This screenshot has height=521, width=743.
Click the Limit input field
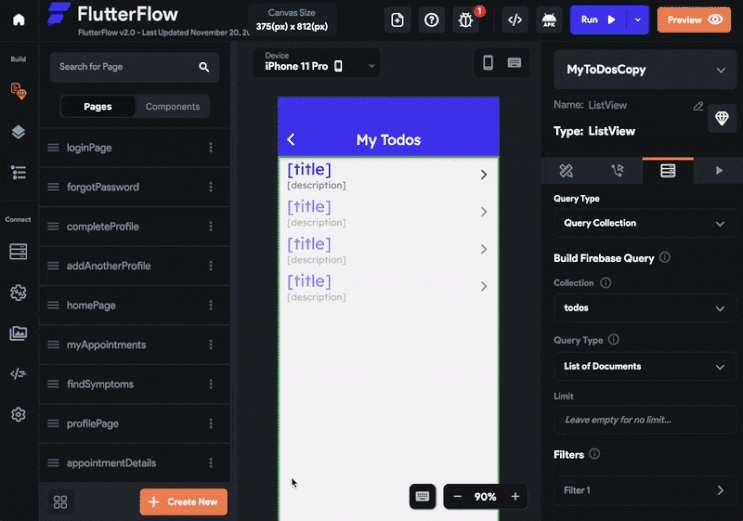click(x=645, y=420)
